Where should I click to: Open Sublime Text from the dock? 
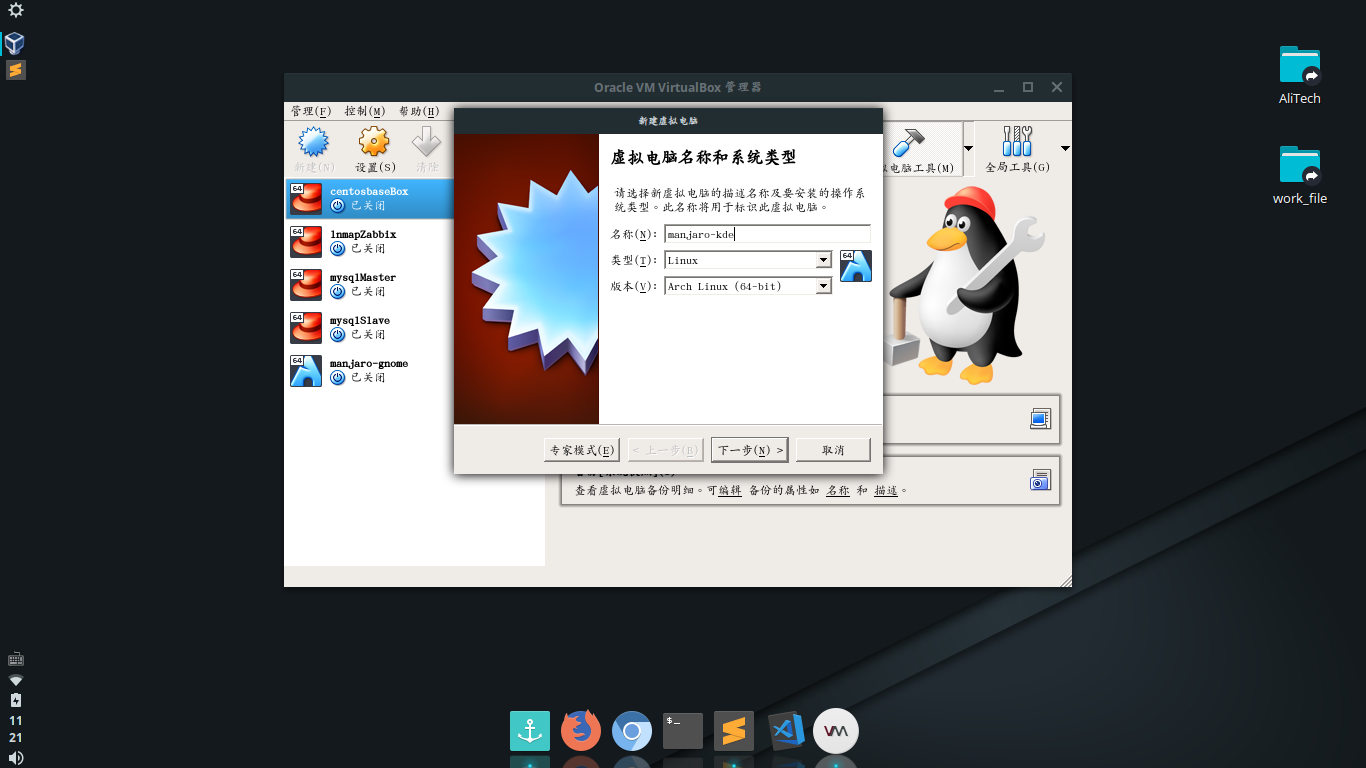coord(734,731)
